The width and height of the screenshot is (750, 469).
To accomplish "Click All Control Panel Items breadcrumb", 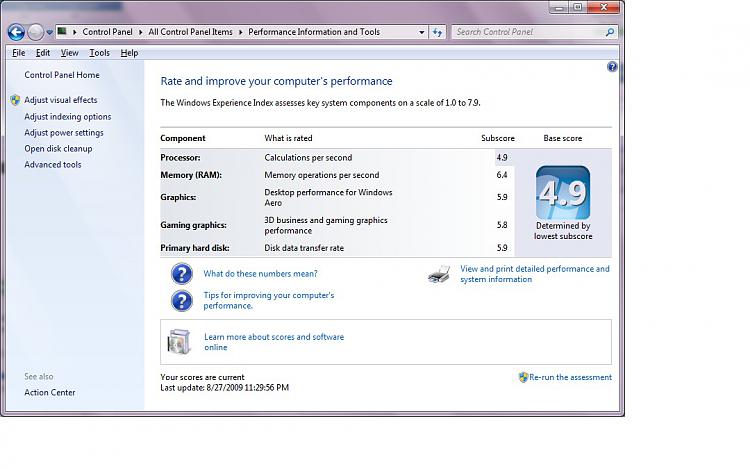I will [190, 32].
